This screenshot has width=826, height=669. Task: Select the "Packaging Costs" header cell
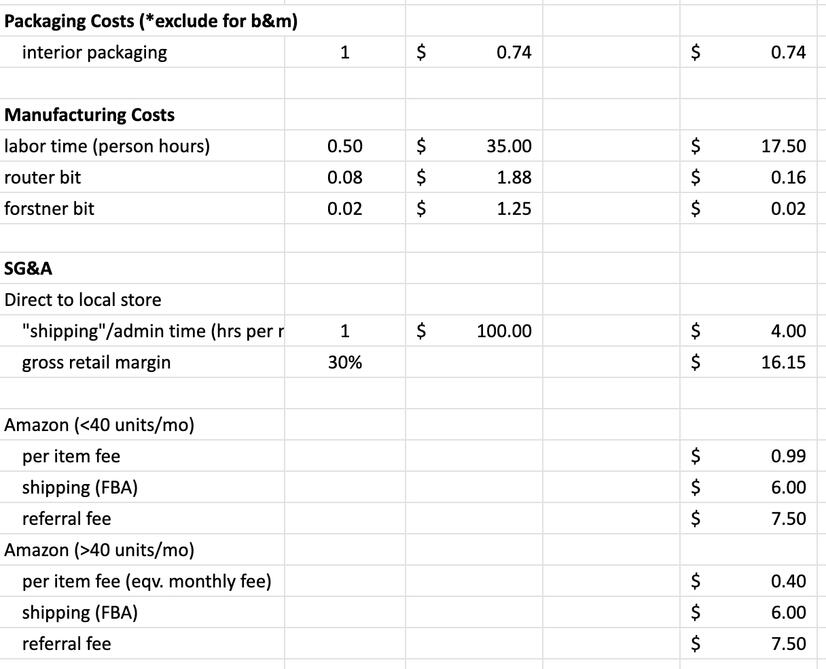click(x=151, y=22)
